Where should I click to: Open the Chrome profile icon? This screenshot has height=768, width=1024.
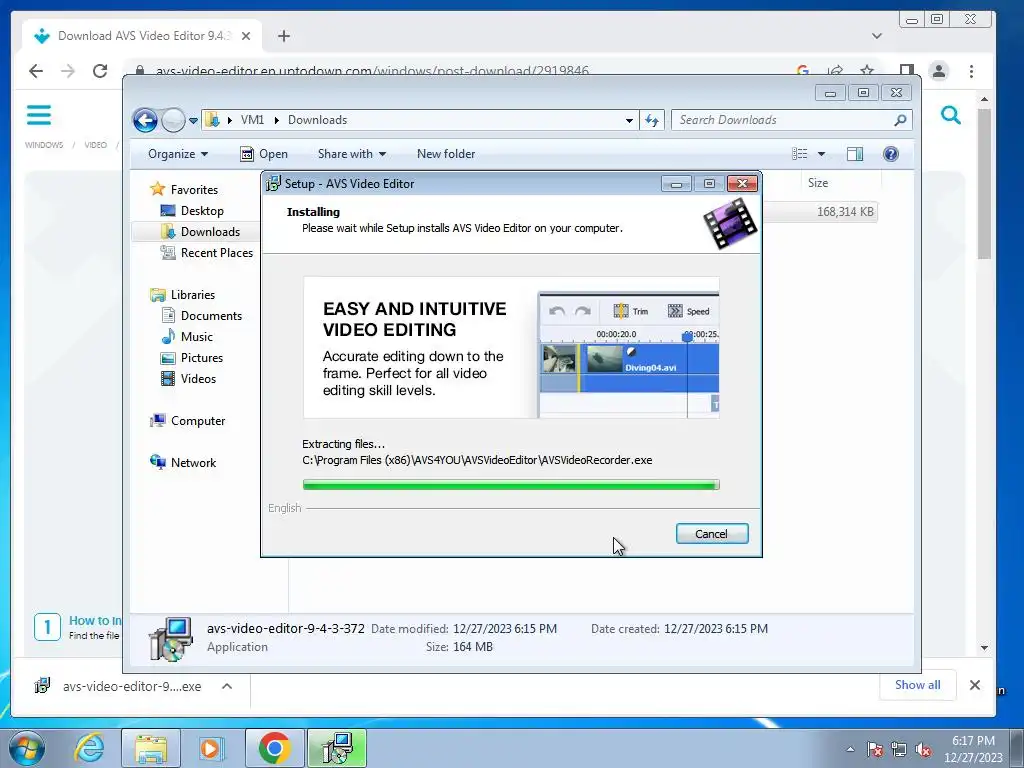(939, 71)
